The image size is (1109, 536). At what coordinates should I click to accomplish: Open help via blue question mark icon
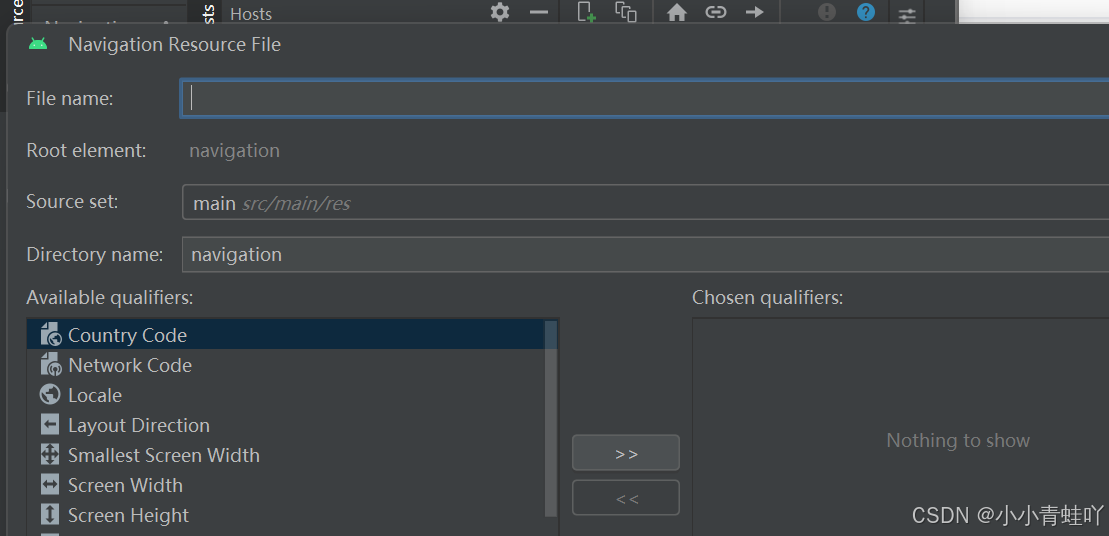(x=866, y=12)
